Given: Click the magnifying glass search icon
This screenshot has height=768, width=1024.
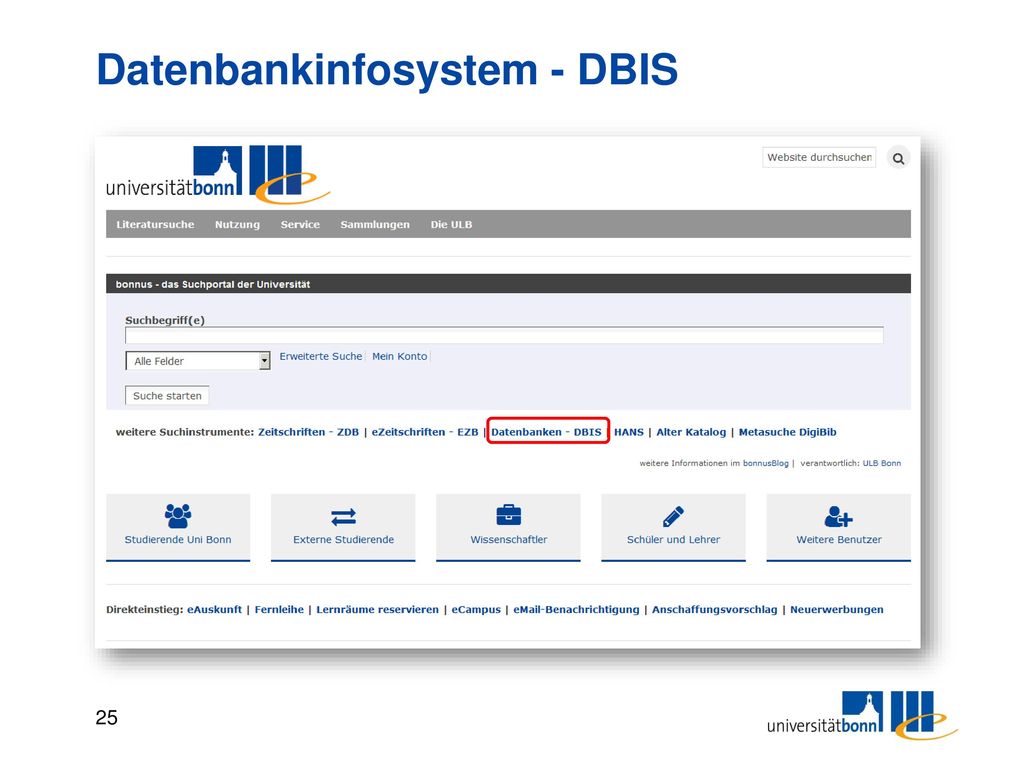Looking at the screenshot, I should [x=898, y=158].
